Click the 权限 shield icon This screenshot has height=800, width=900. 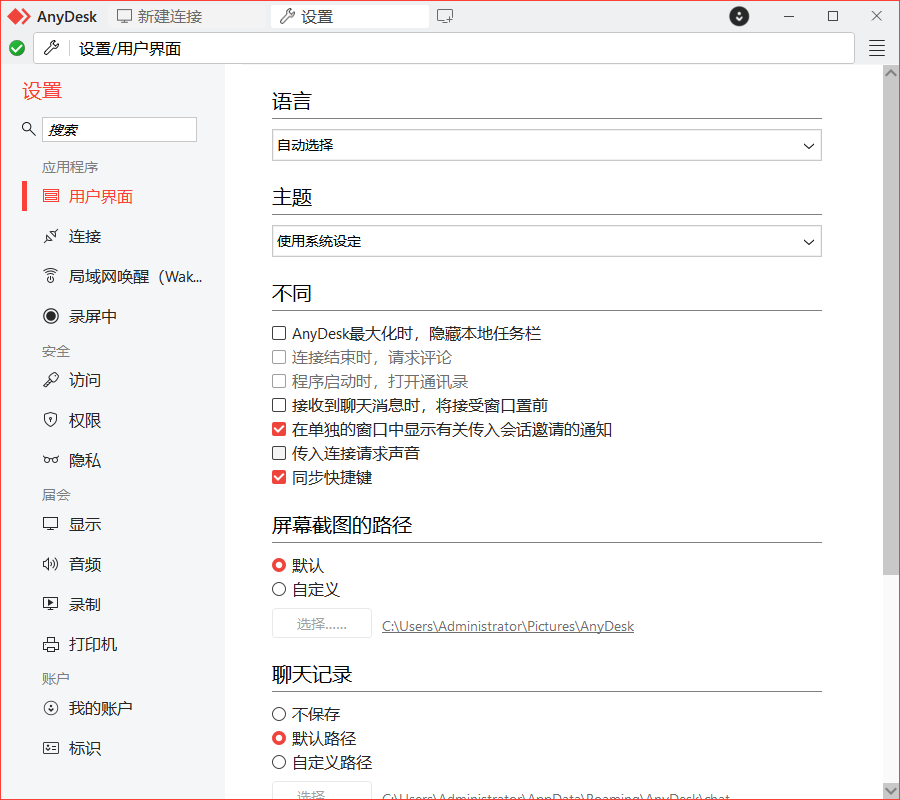(51, 420)
